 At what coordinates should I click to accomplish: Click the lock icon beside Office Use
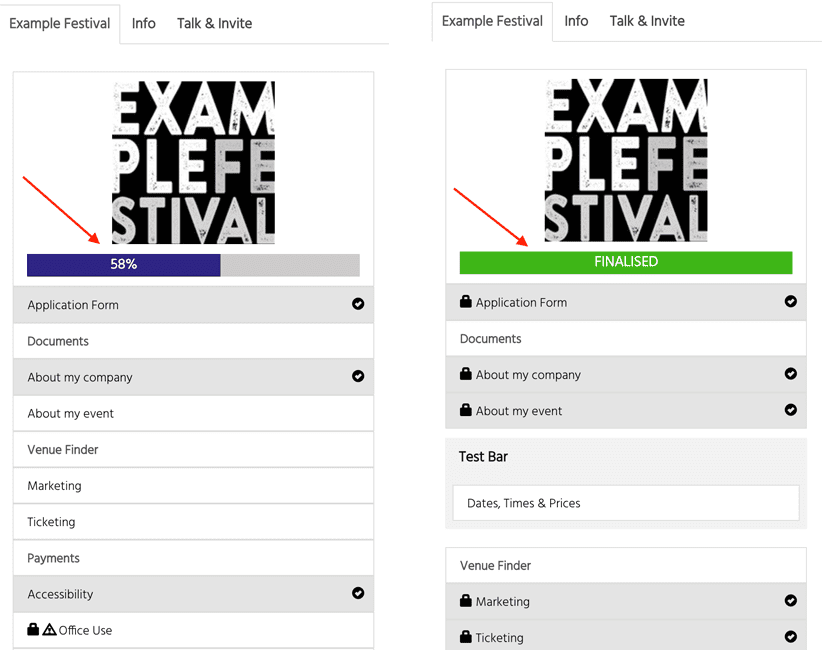tap(33, 629)
